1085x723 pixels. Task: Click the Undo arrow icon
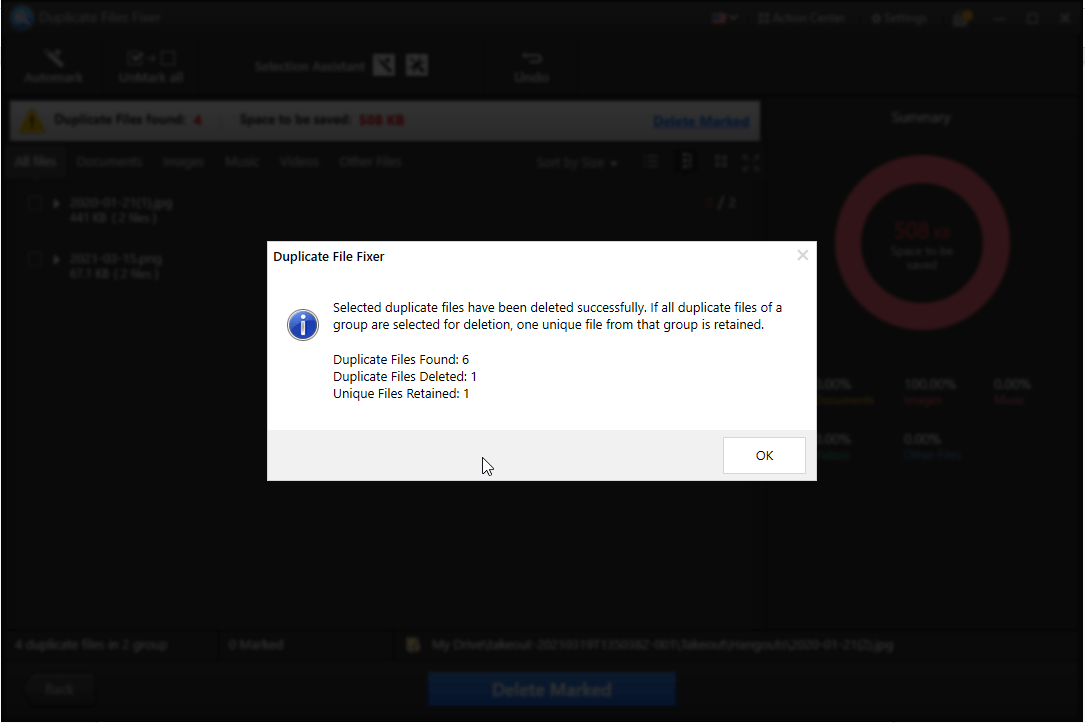(532, 58)
